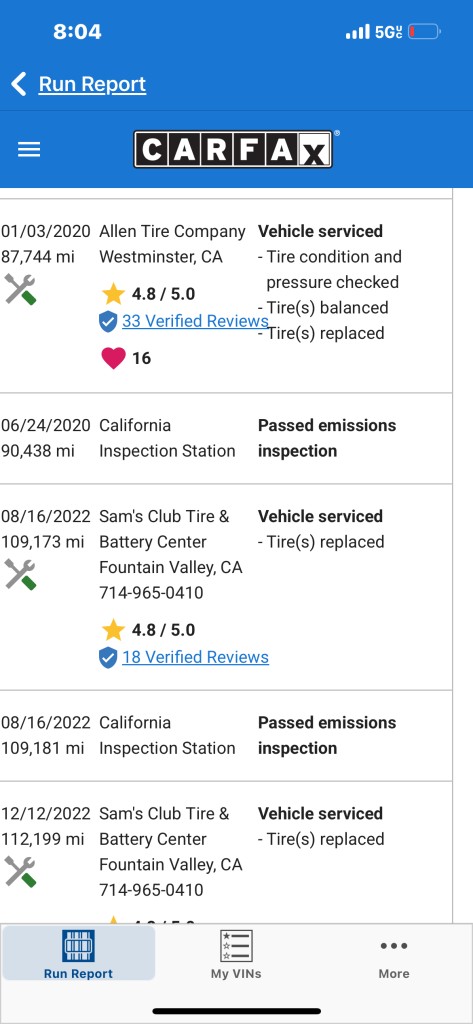Switch to the My VINs tab
This screenshot has width=473, height=1024.
click(236, 954)
